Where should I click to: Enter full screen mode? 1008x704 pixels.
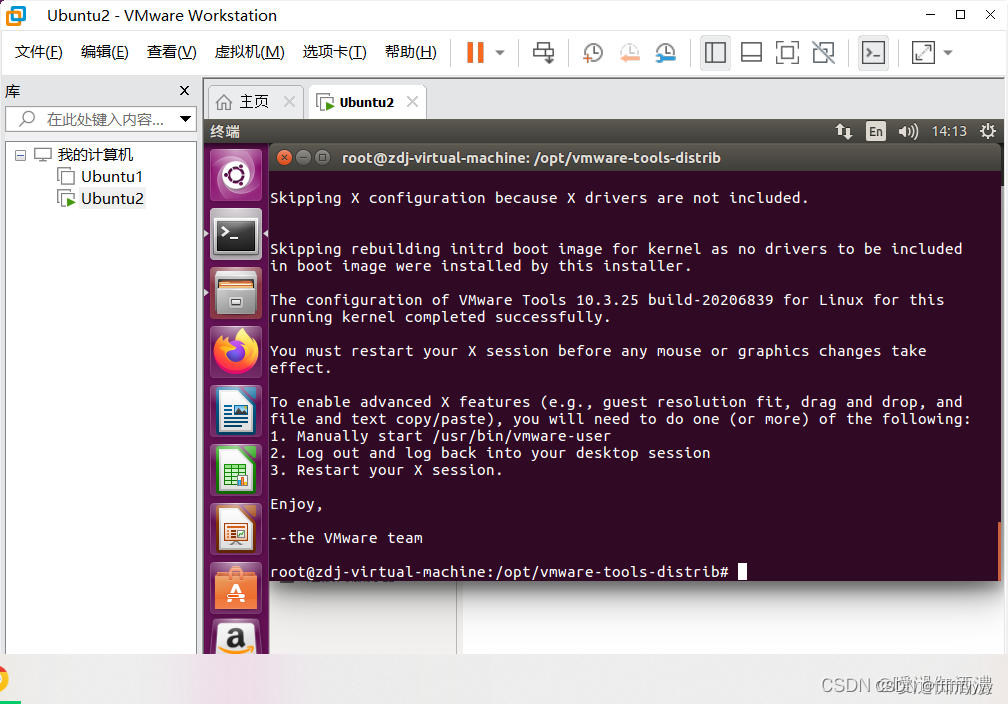tap(788, 53)
